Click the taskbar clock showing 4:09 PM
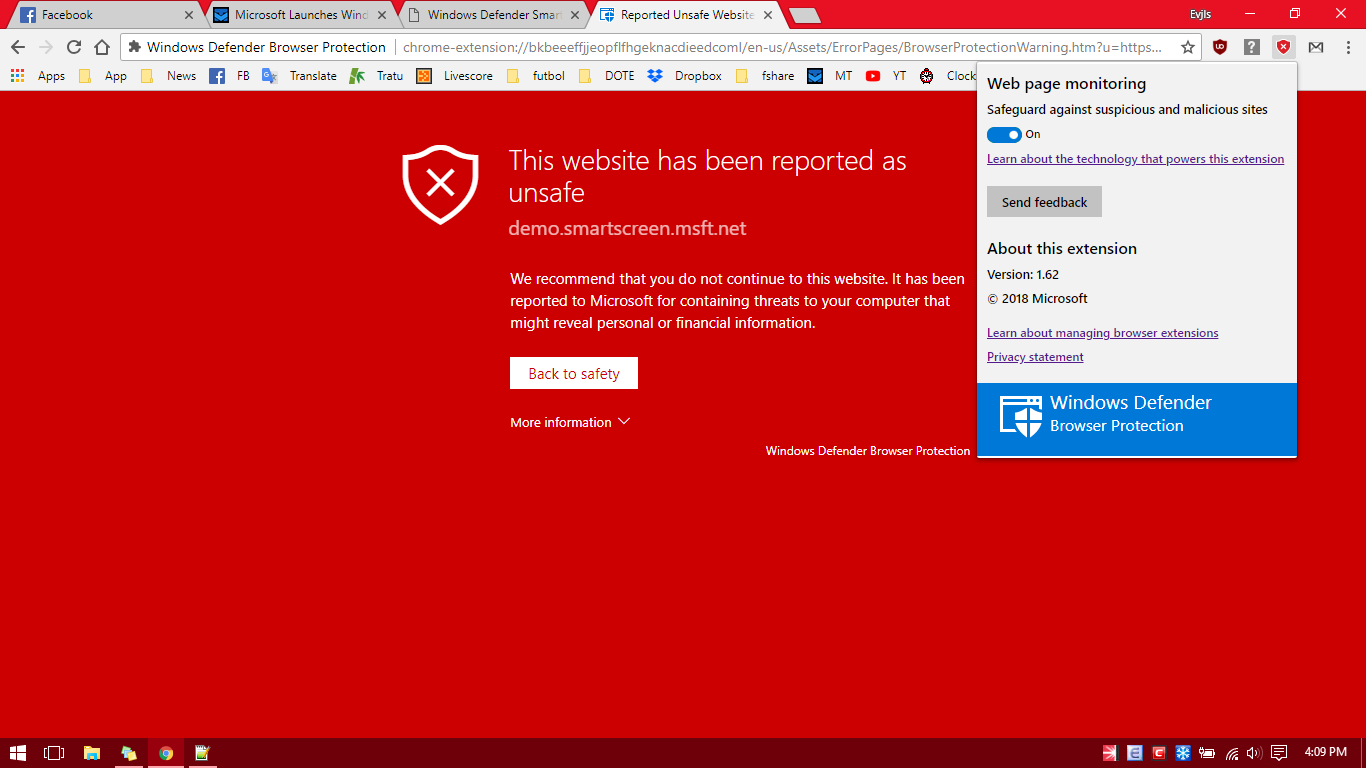The height and width of the screenshot is (768, 1366). 1325,752
